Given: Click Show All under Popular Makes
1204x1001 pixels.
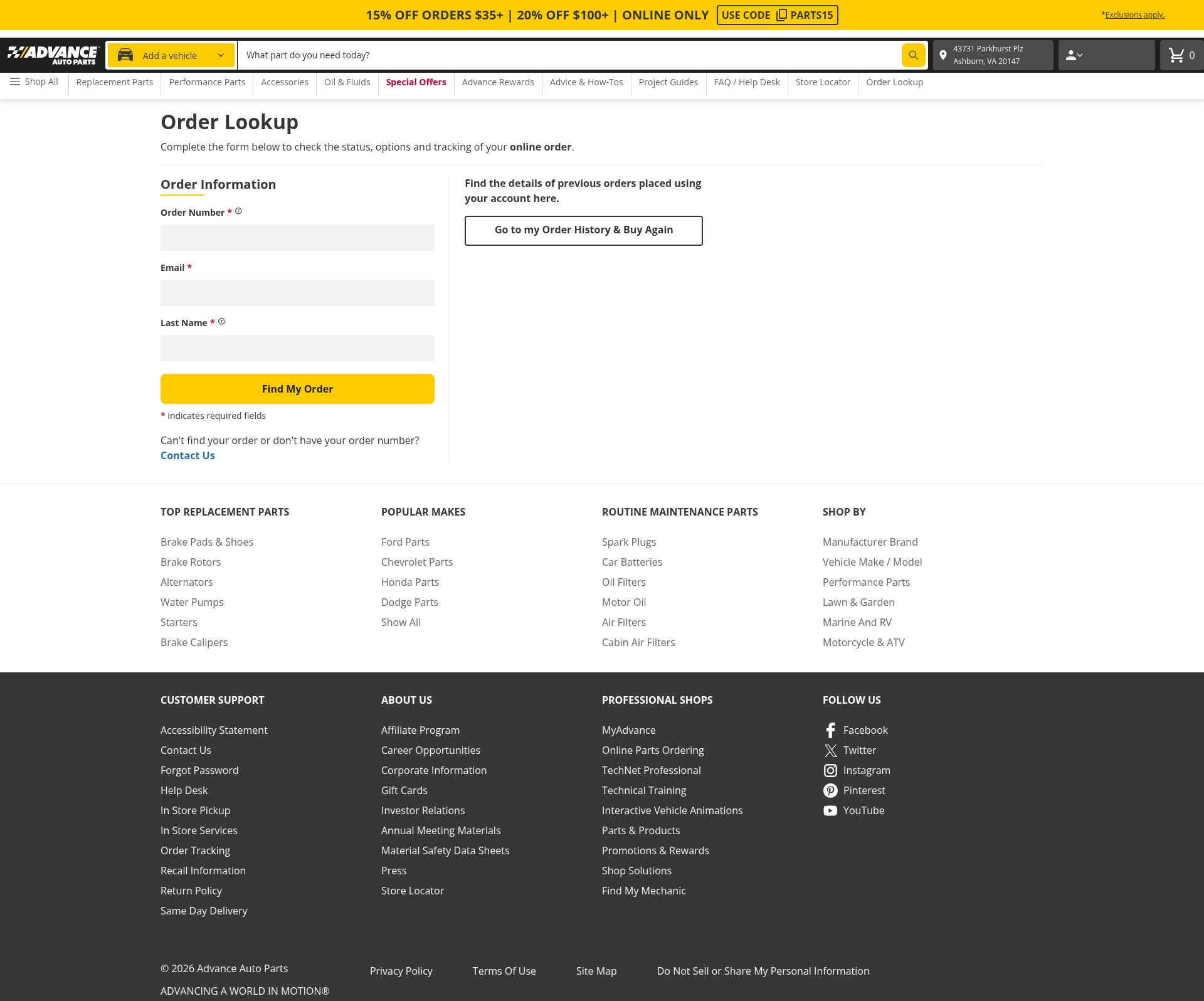Looking at the screenshot, I should [x=401, y=622].
